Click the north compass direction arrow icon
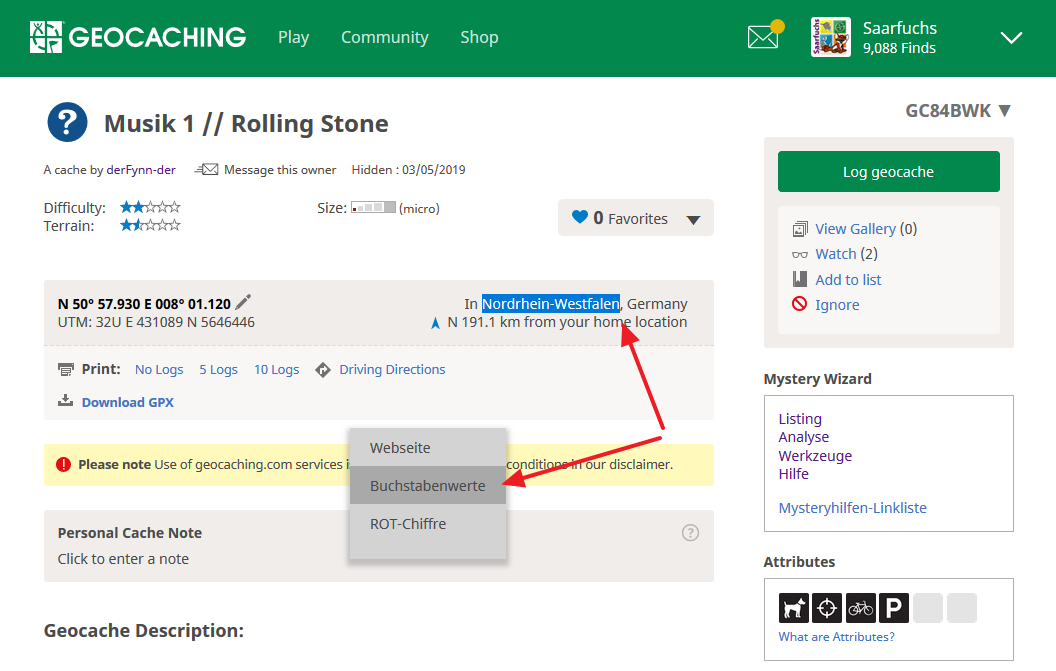 tap(435, 323)
